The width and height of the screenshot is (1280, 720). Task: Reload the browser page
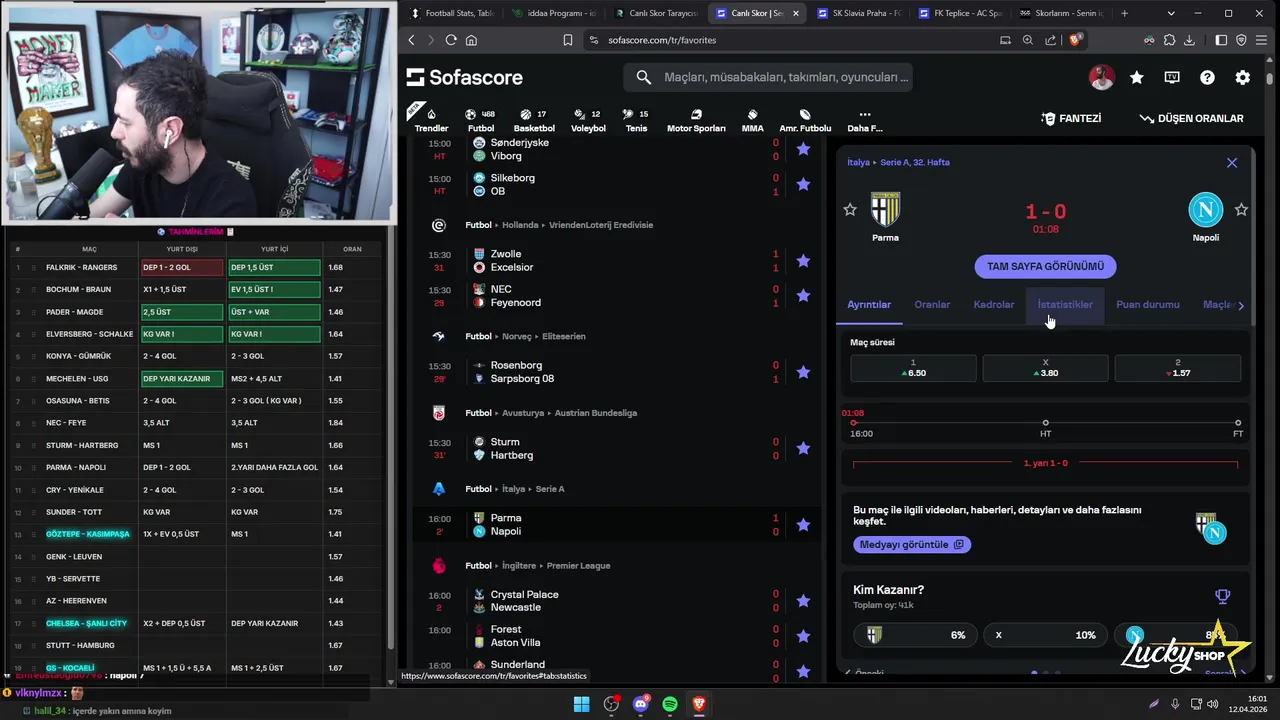pos(451,40)
